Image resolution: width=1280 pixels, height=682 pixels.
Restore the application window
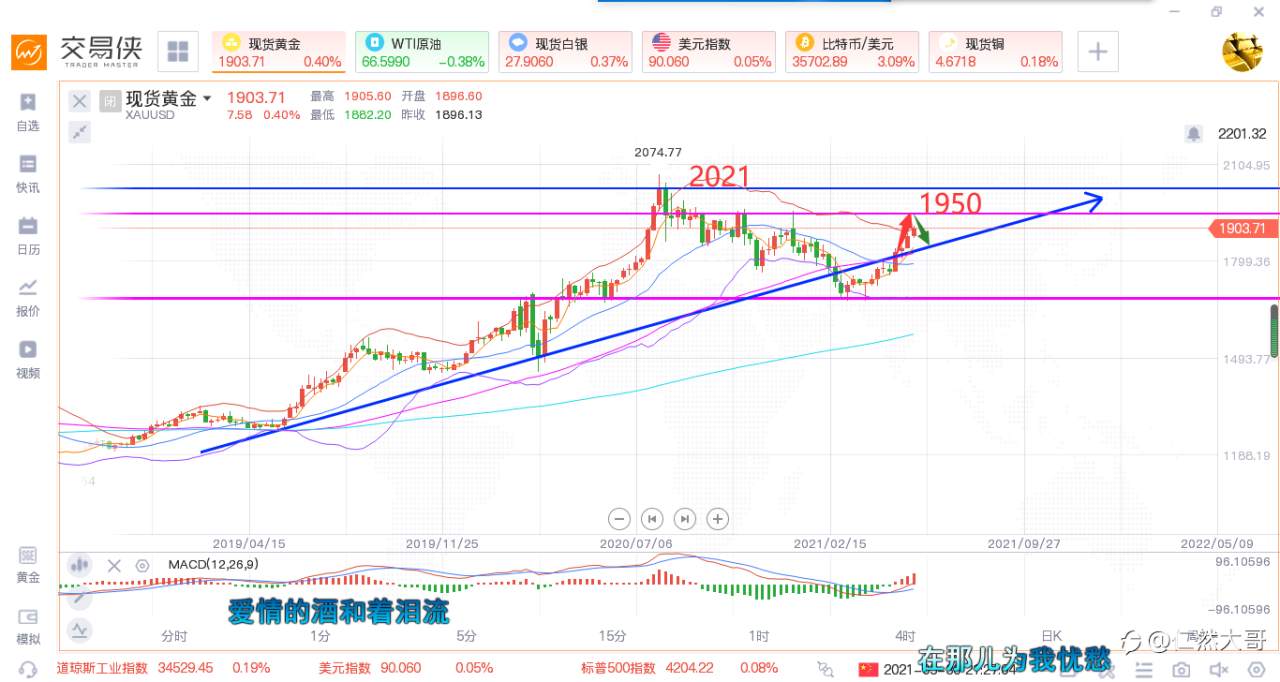pos(1216,11)
